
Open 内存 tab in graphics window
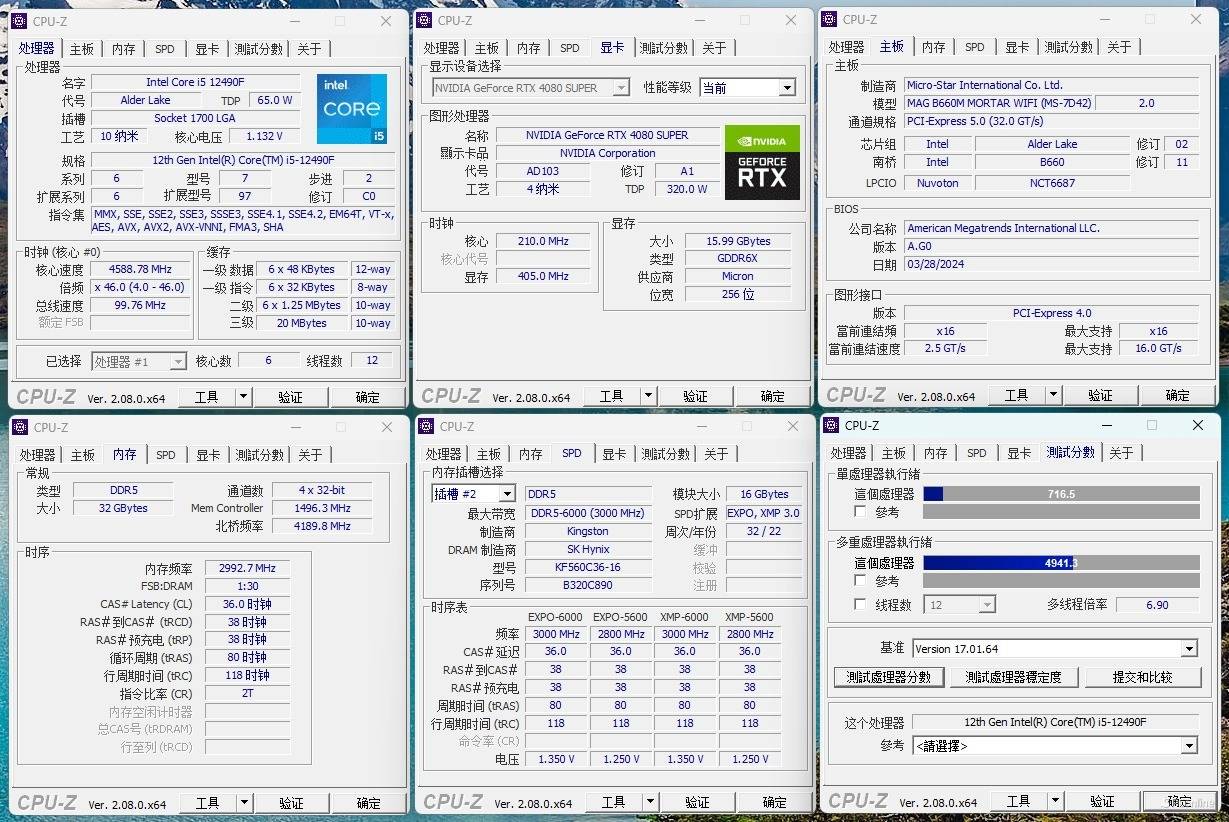[529, 48]
